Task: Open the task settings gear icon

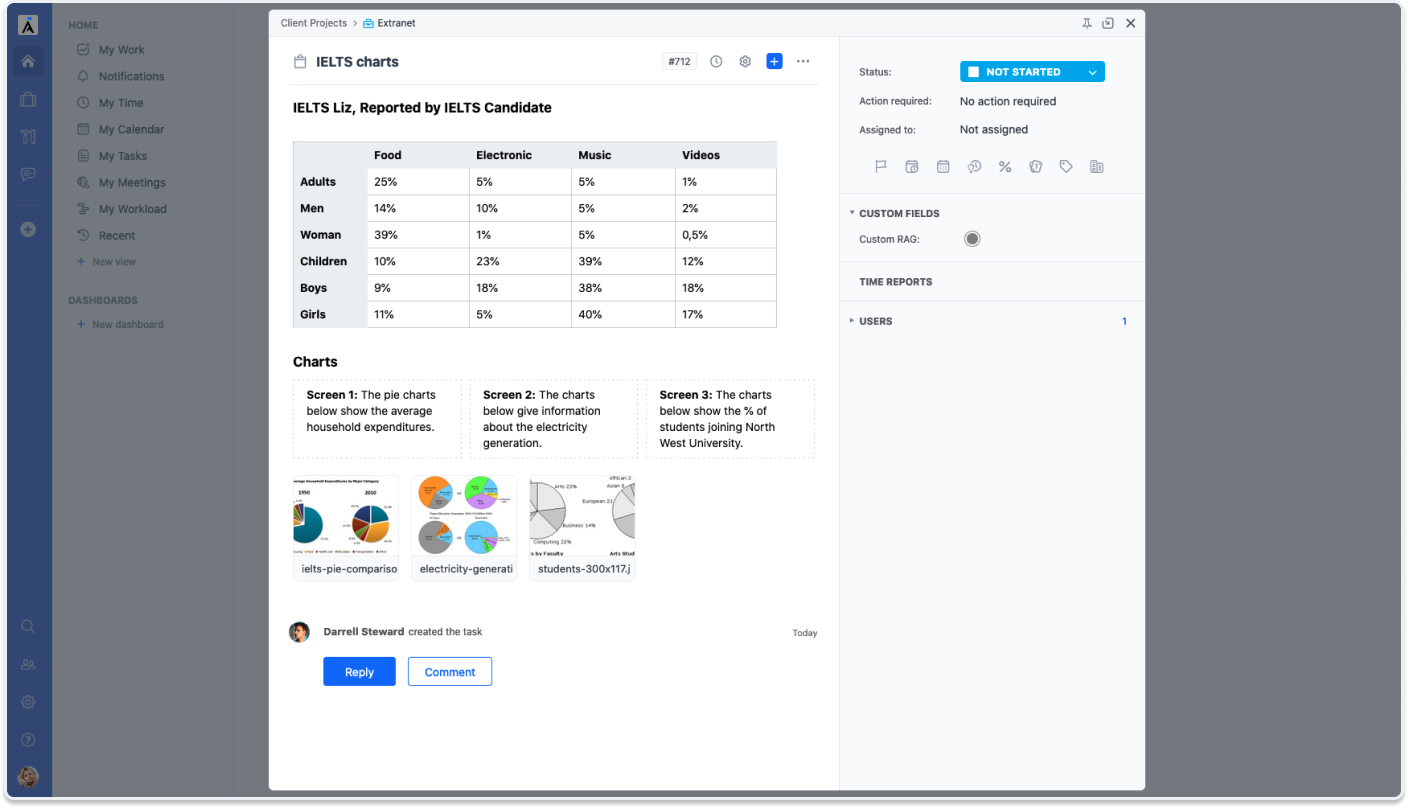Action: [x=745, y=62]
